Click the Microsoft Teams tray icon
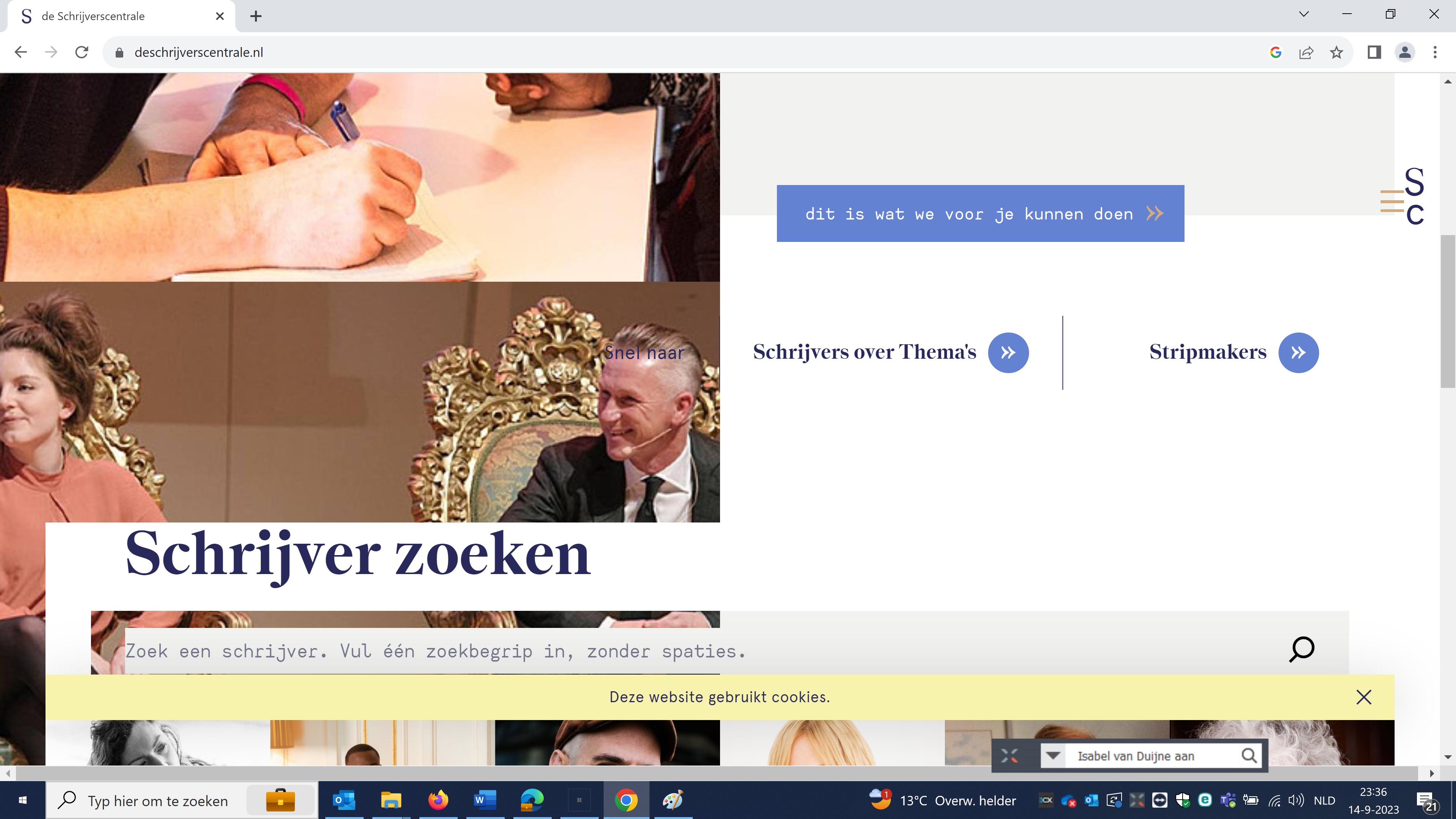The height and width of the screenshot is (819, 1456). [x=1228, y=800]
